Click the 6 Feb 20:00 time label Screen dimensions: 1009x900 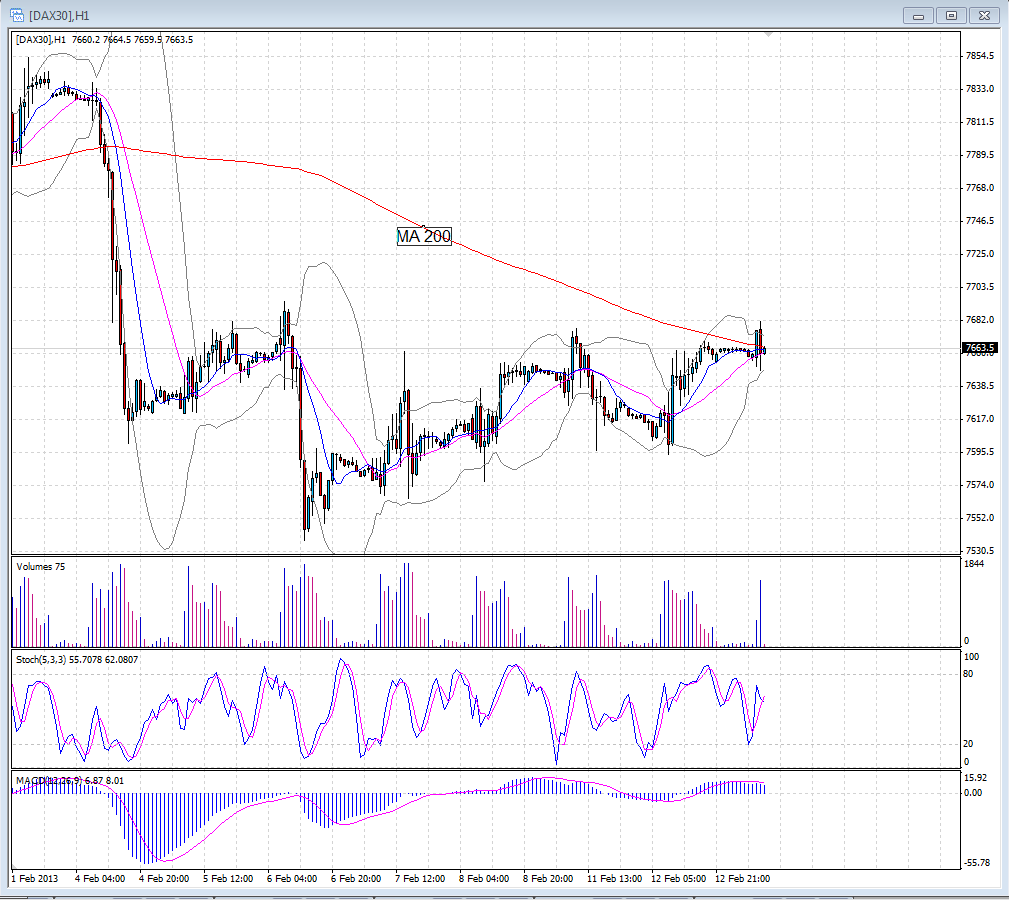pos(356,878)
